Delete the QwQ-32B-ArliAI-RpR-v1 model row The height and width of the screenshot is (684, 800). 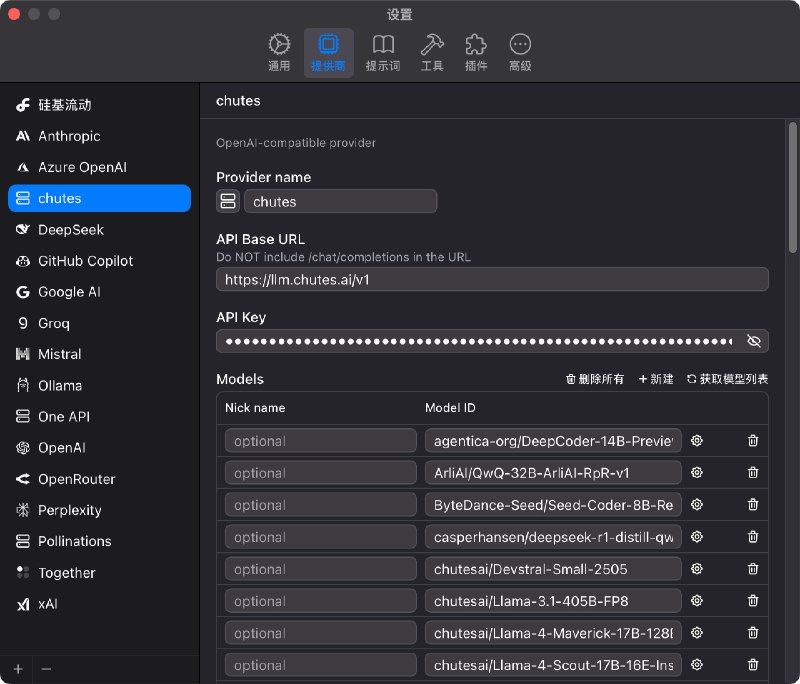click(753, 473)
